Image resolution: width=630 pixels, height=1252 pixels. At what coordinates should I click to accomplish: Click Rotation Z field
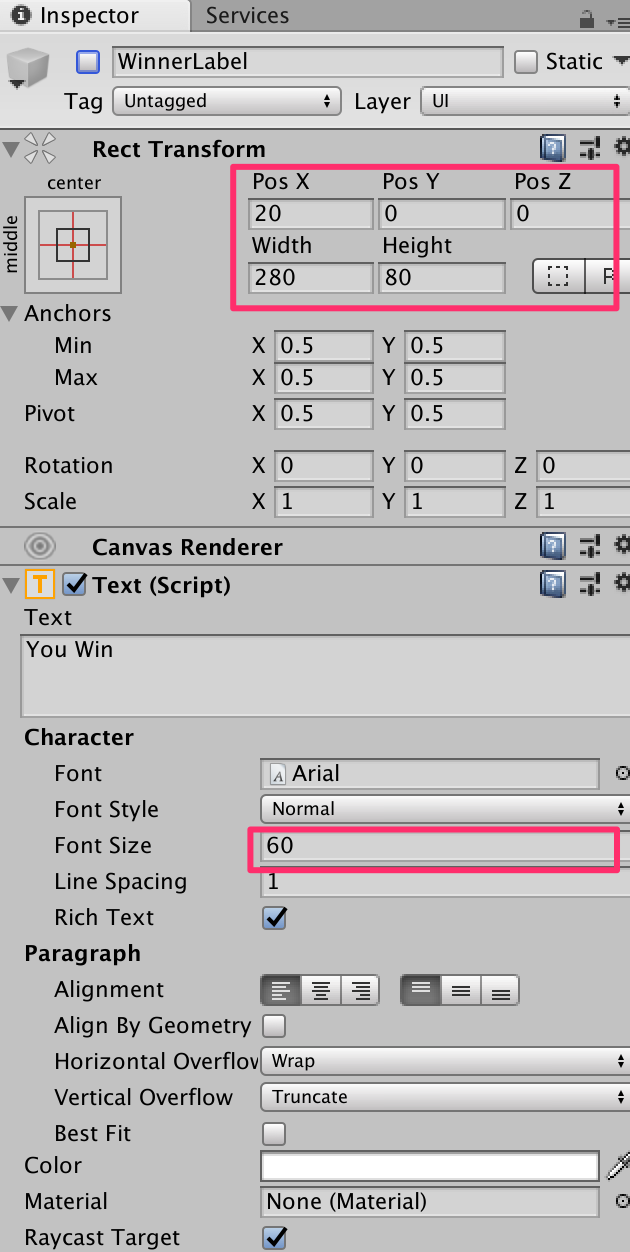pos(583,466)
